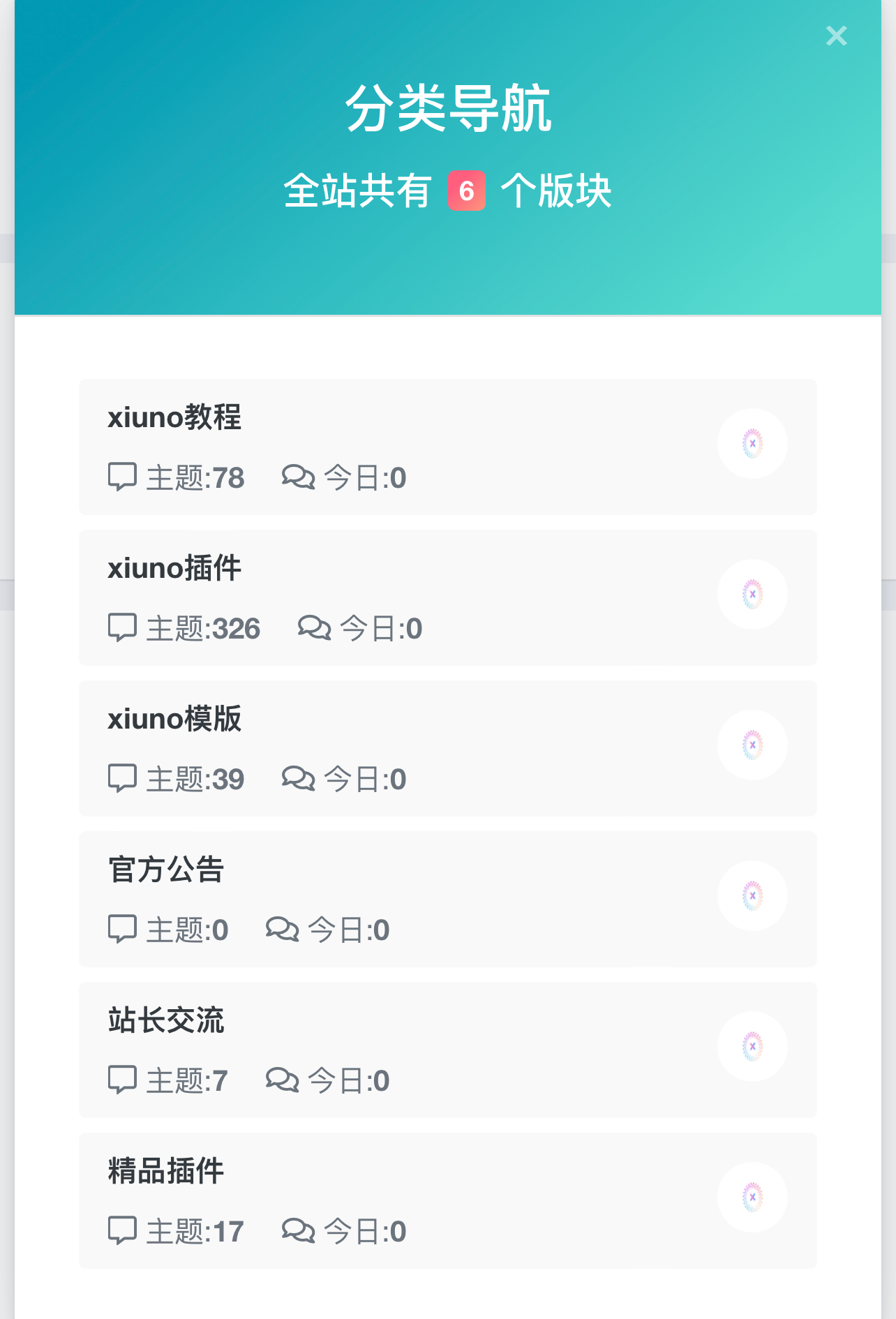
Task: Click the topic bubble icon under xiuno教程
Action: (122, 477)
